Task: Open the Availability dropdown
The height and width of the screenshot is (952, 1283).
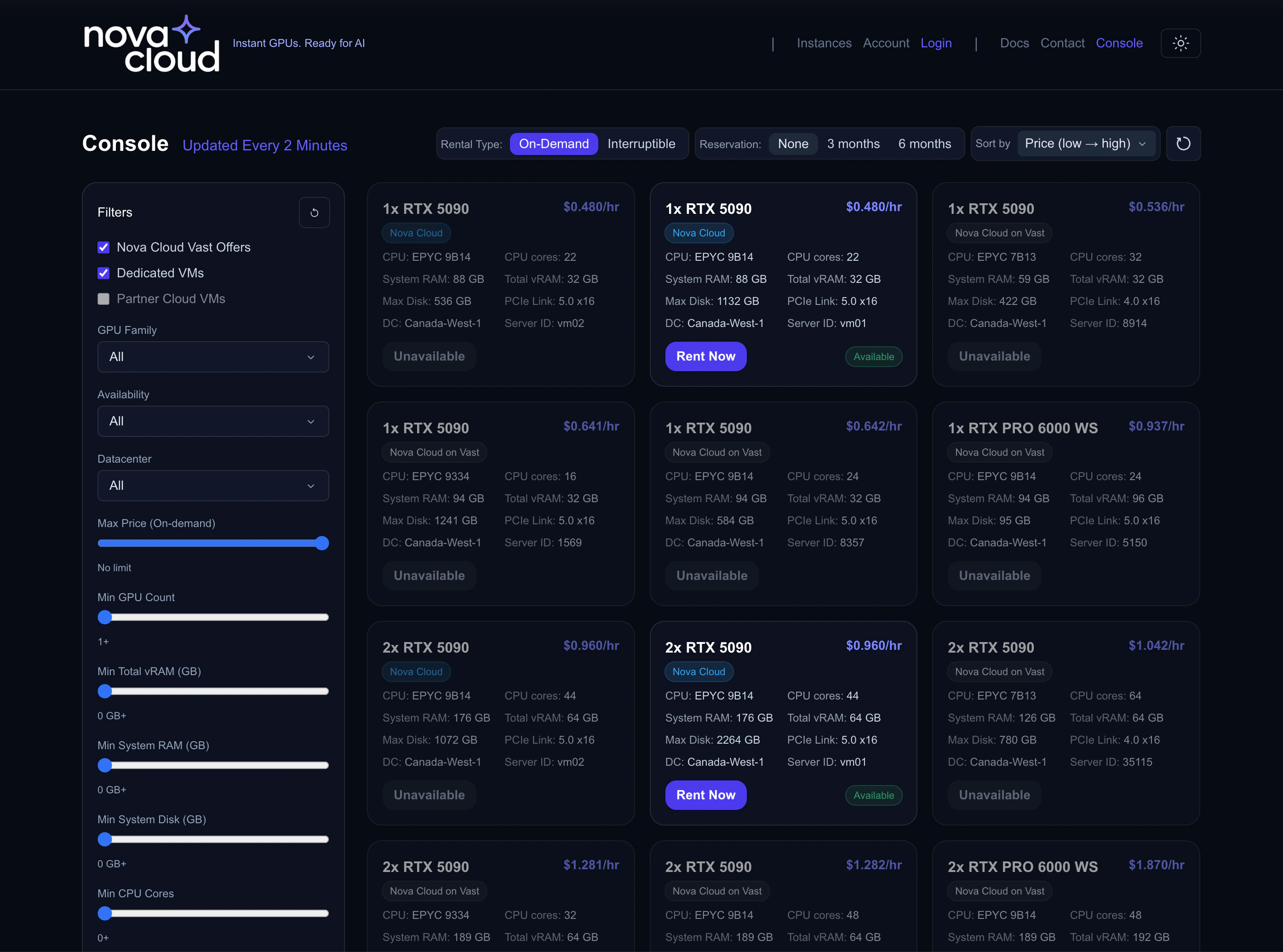Action: pos(213,421)
